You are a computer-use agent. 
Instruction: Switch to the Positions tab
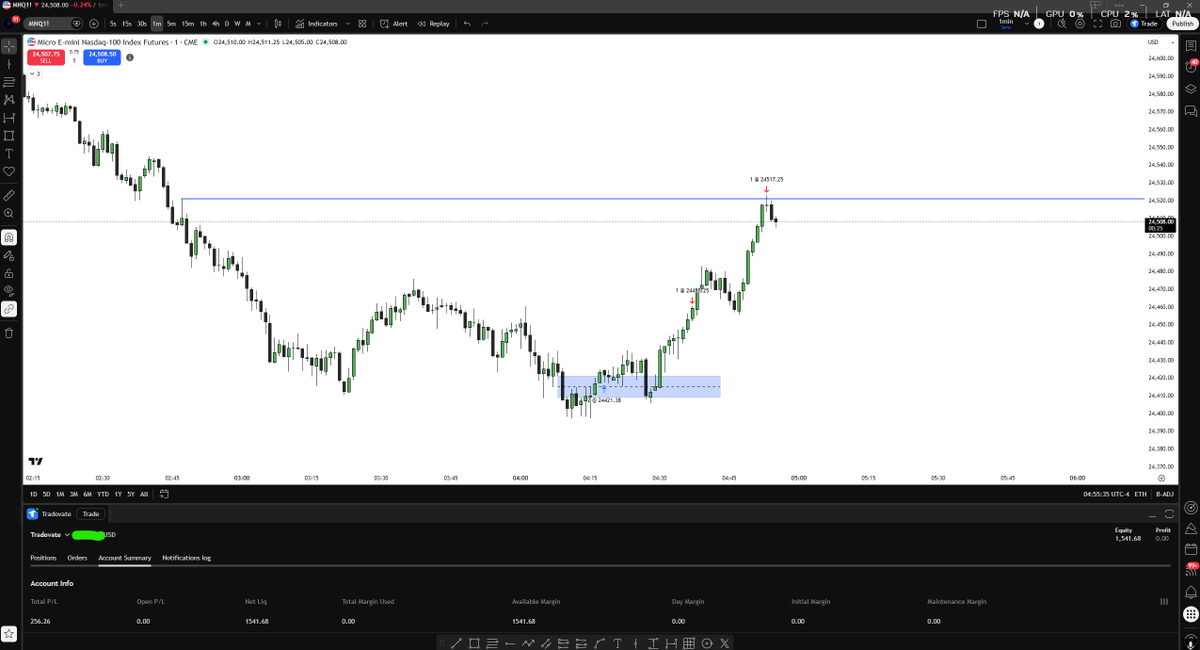tap(43, 558)
